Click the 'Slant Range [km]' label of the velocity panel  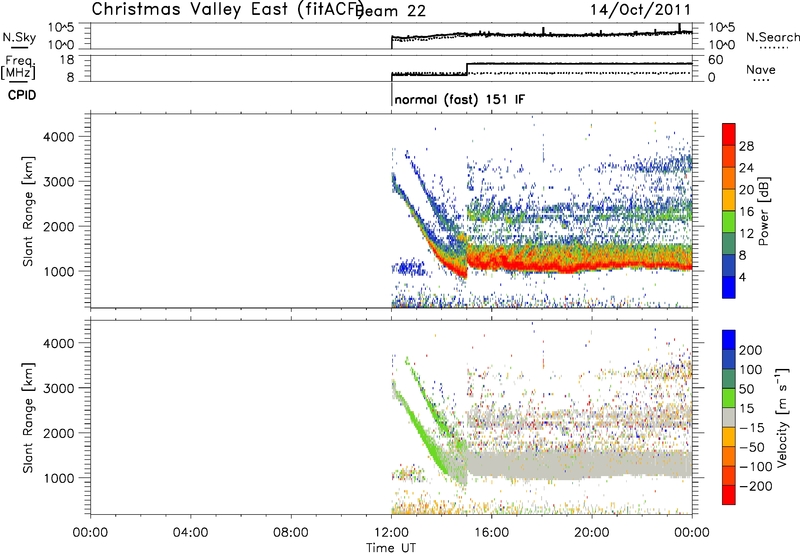coord(28,418)
